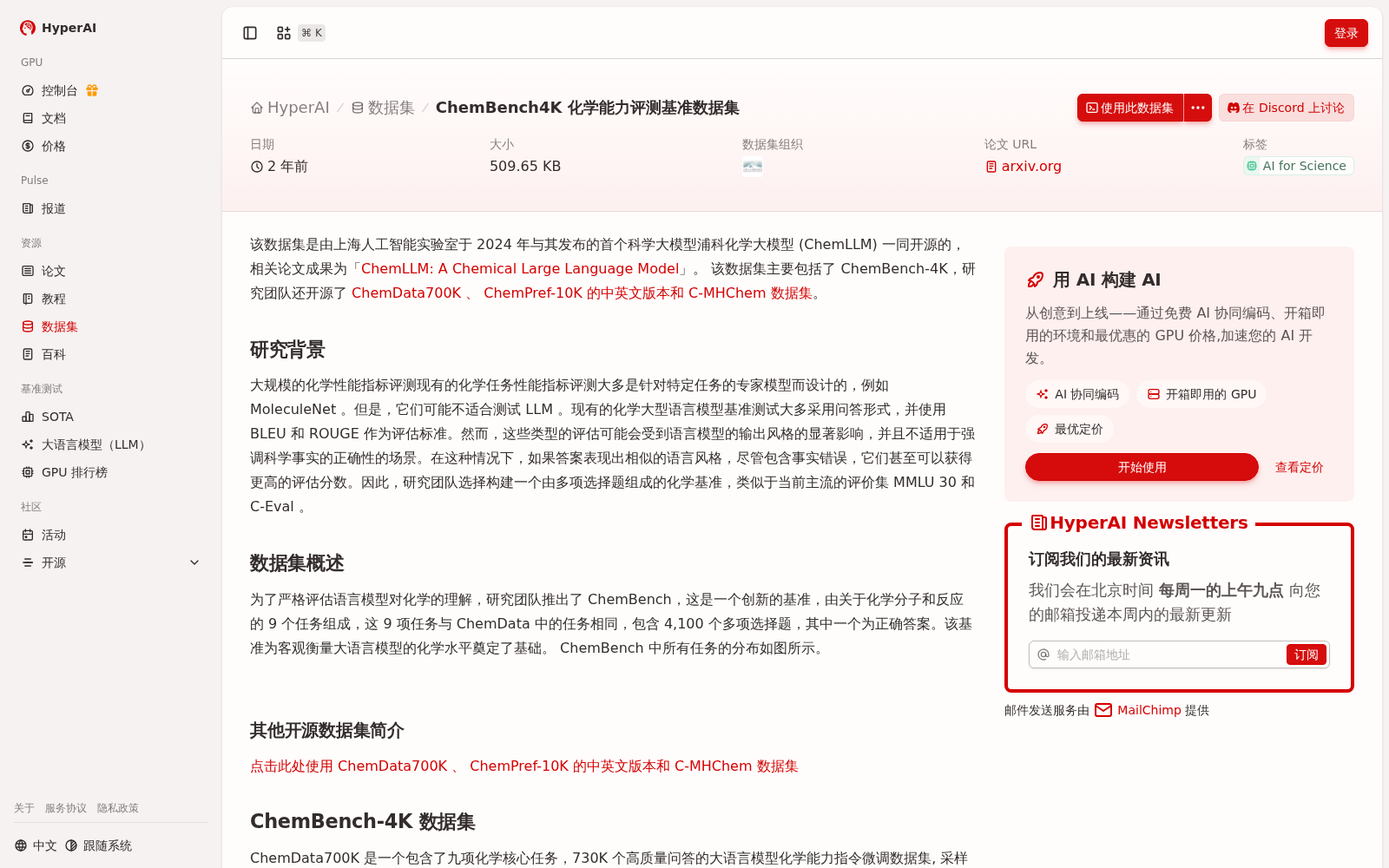
Task: Click the clock icon beside 2 年前
Action: pyautogui.click(x=257, y=167)
